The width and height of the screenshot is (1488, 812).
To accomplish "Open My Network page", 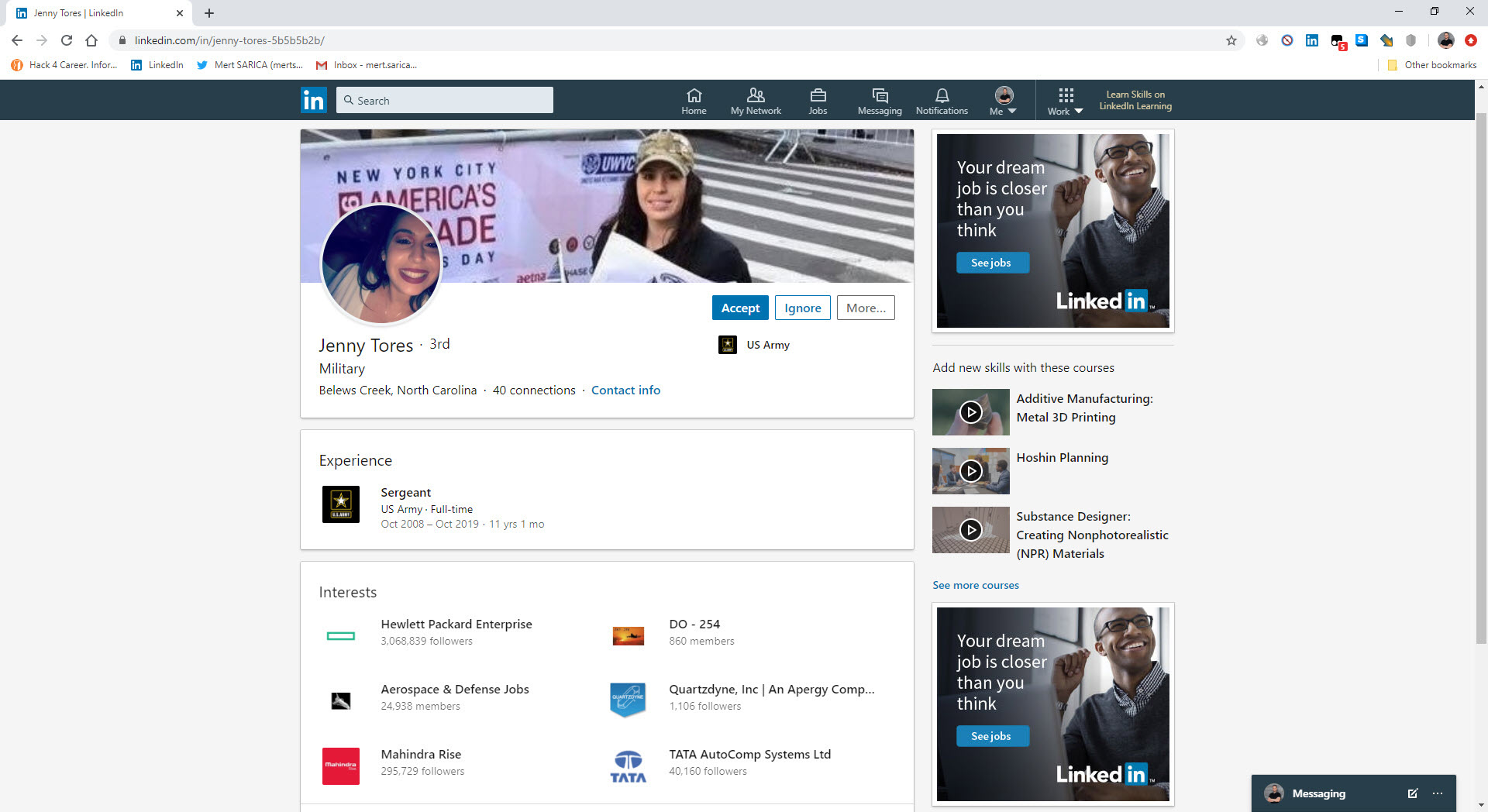I will coord(756,101).
